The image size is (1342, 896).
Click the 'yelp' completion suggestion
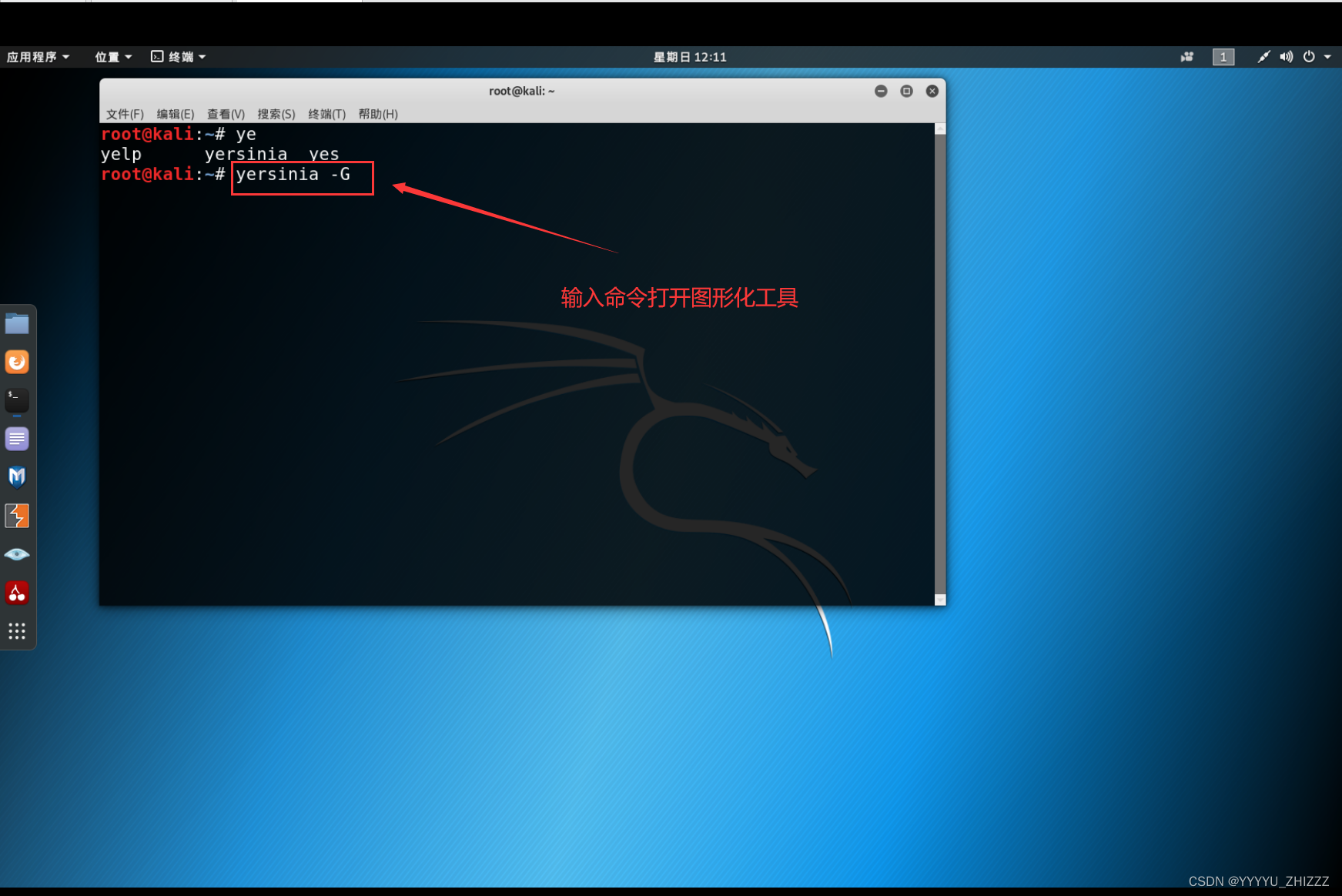coord(121,155)
